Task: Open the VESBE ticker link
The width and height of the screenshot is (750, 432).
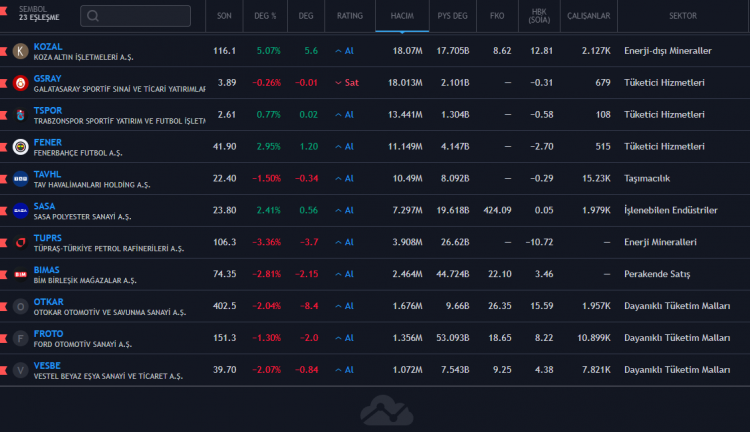Action: [47, 366]
